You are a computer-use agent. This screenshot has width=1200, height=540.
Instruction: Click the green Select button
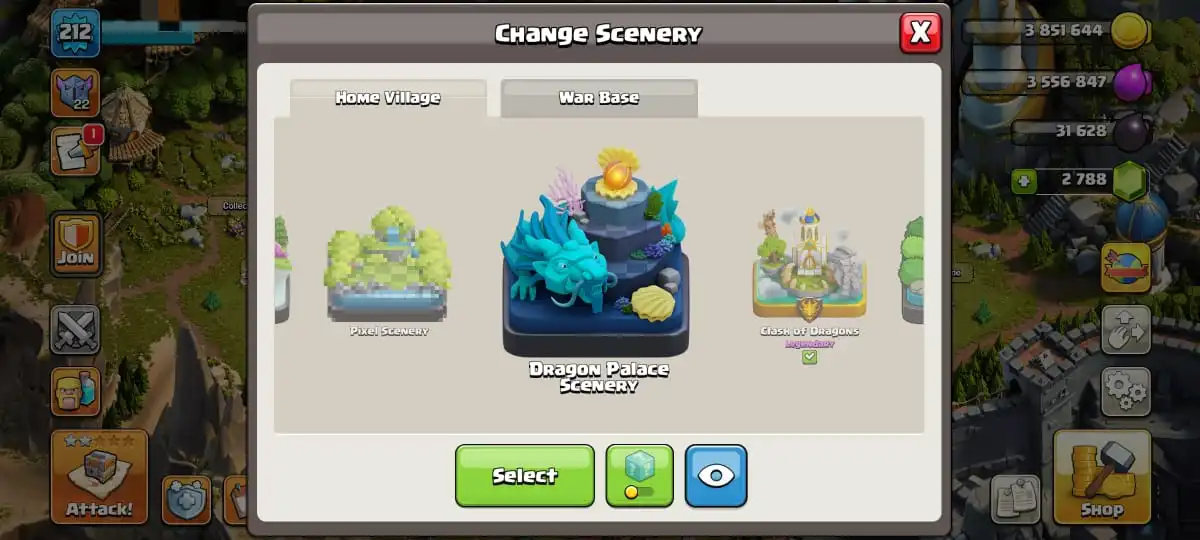[525, 476]
